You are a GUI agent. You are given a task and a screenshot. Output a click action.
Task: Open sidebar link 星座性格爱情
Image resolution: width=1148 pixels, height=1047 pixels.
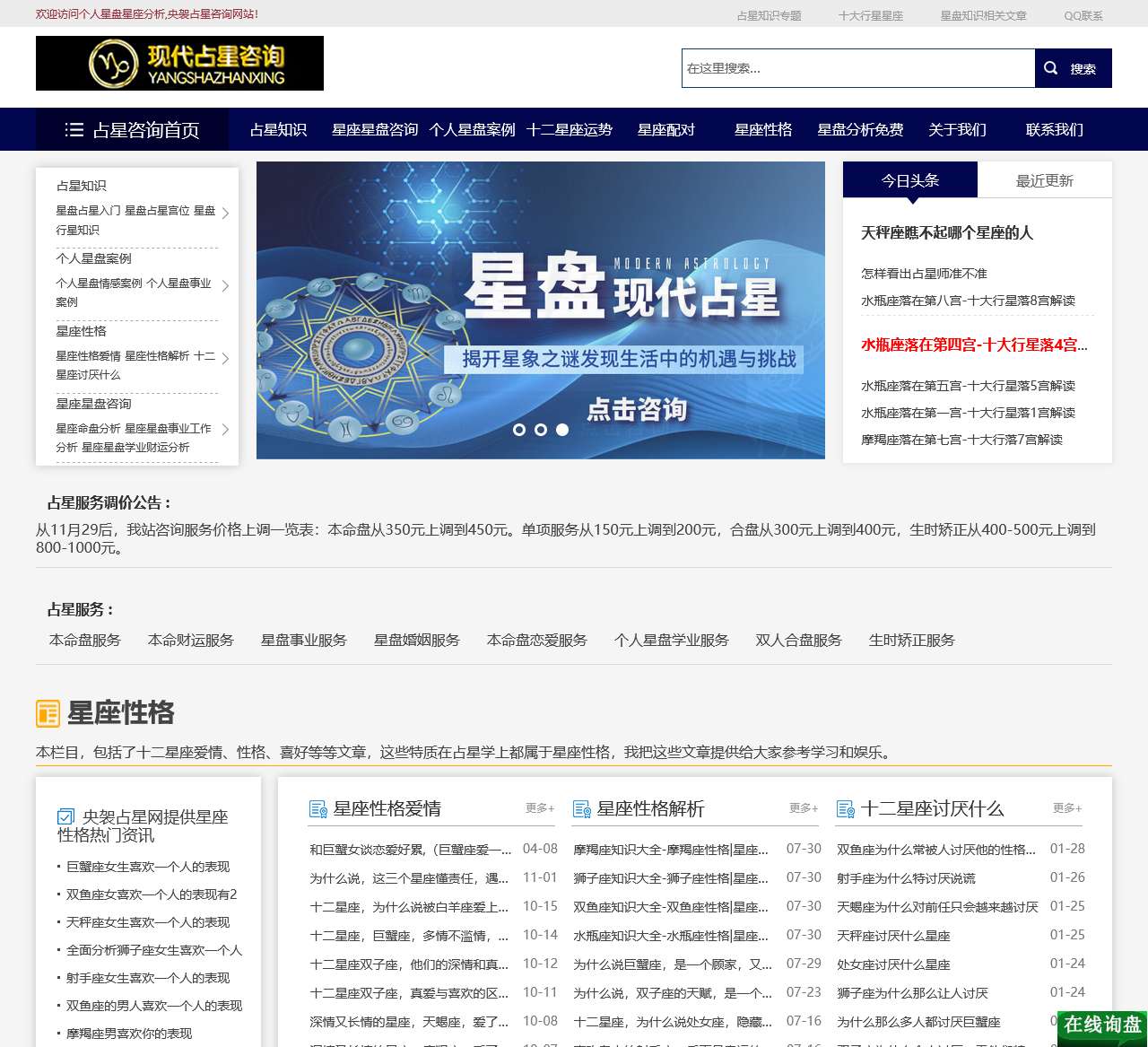point(88,356)
